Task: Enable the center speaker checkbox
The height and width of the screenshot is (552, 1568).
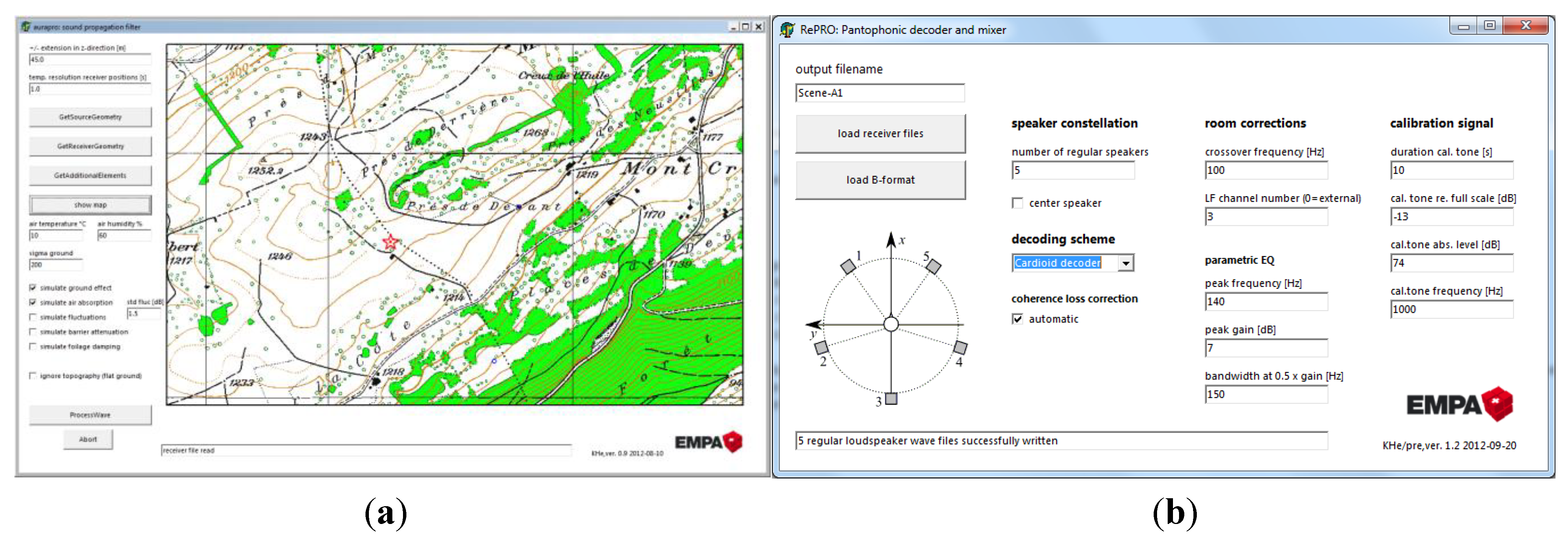Action: [1017, 203]
